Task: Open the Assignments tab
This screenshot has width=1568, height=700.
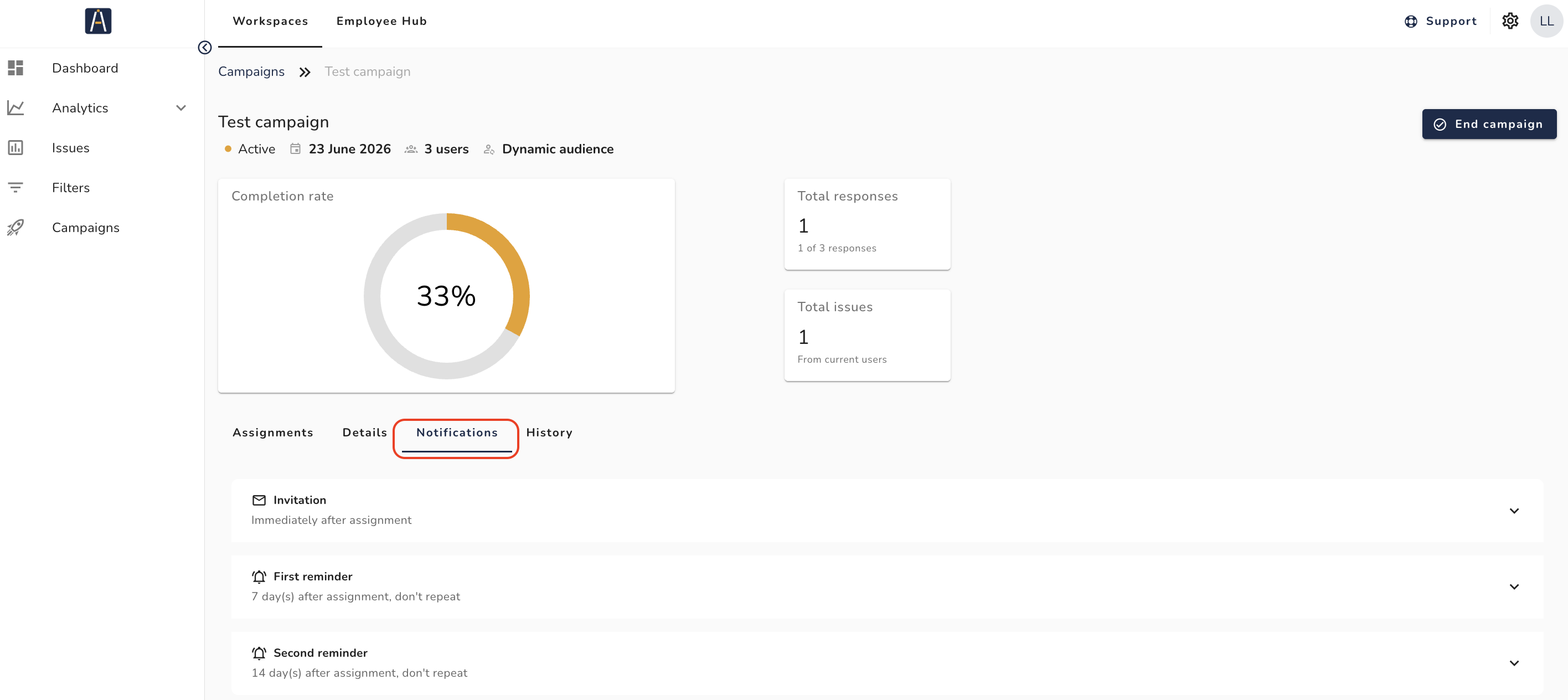Action: (273, 432)
